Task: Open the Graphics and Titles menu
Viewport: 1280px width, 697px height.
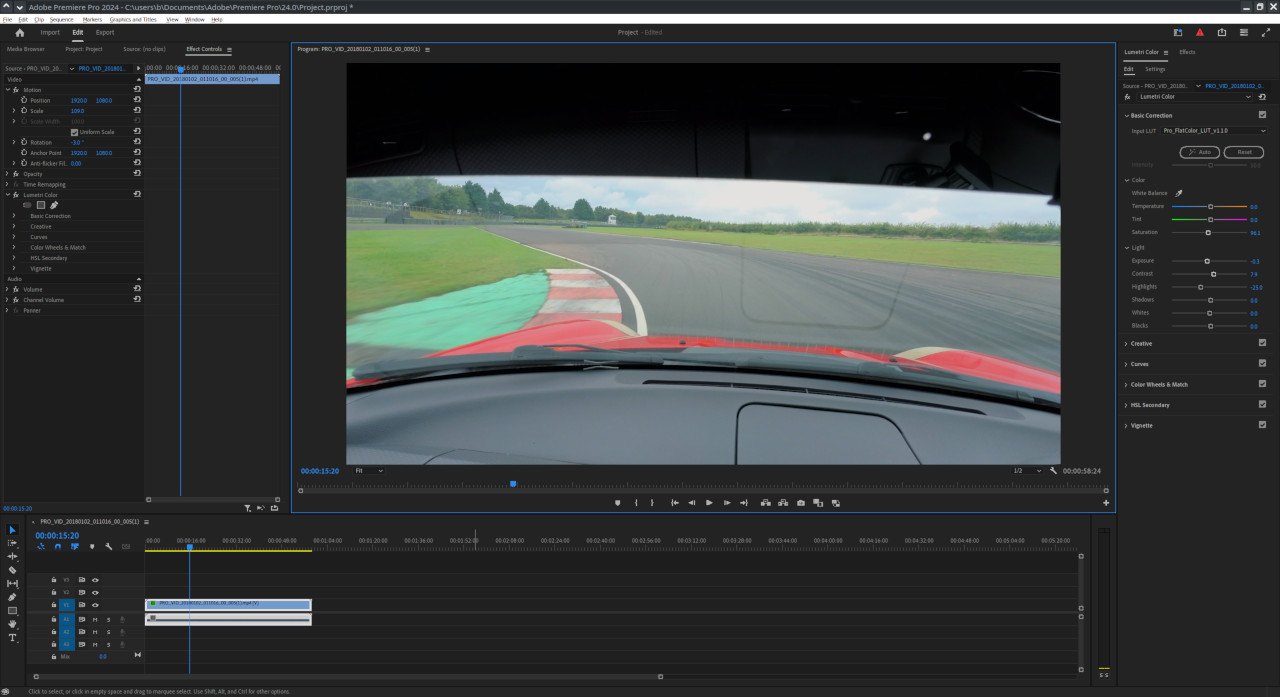Action: pyautogui.click(x=133, y=19)
